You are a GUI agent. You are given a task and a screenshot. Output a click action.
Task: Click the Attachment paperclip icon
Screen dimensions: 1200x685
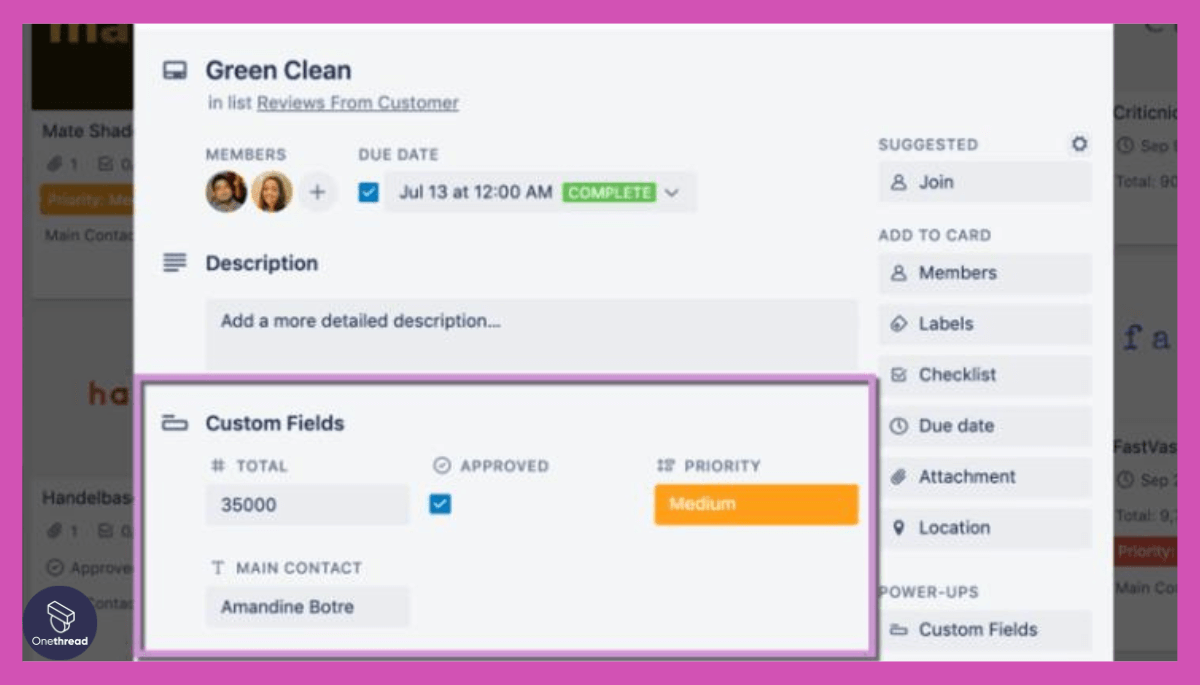(897, 477)
